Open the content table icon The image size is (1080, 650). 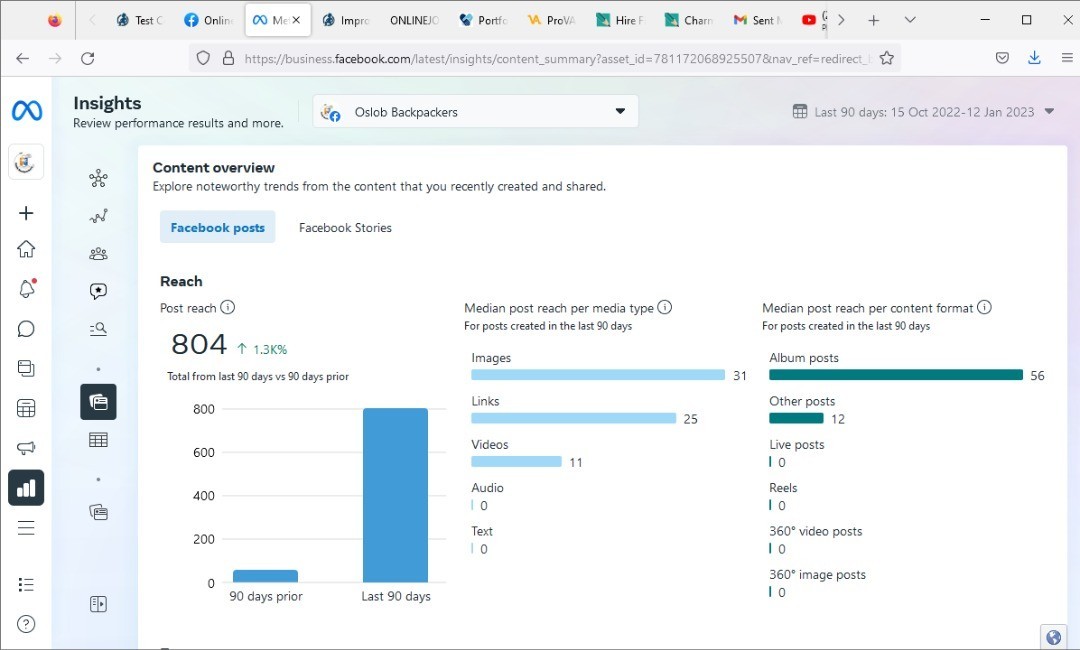click(x=98, y=440)
